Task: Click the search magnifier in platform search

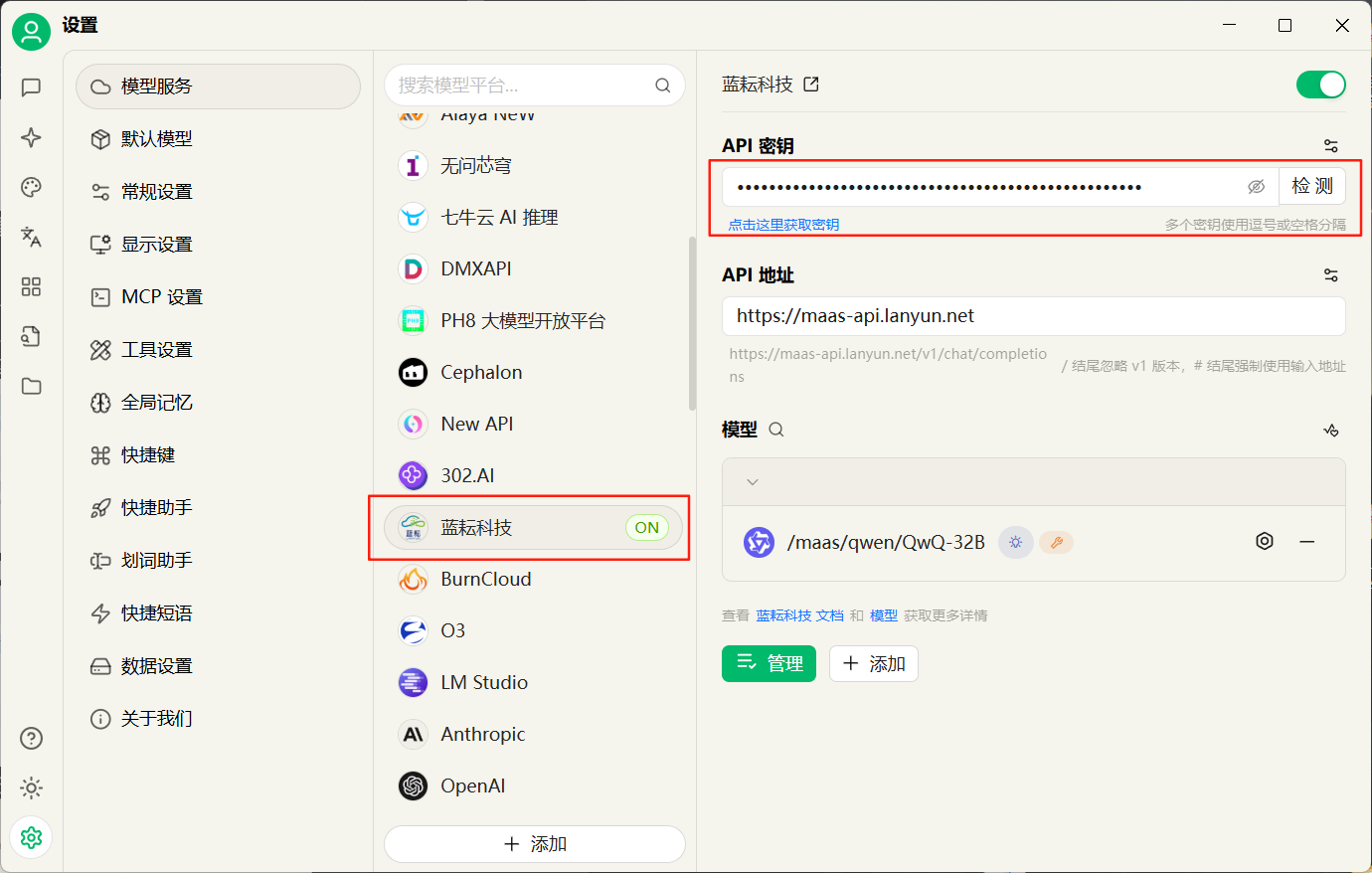Action: (662, 86)
